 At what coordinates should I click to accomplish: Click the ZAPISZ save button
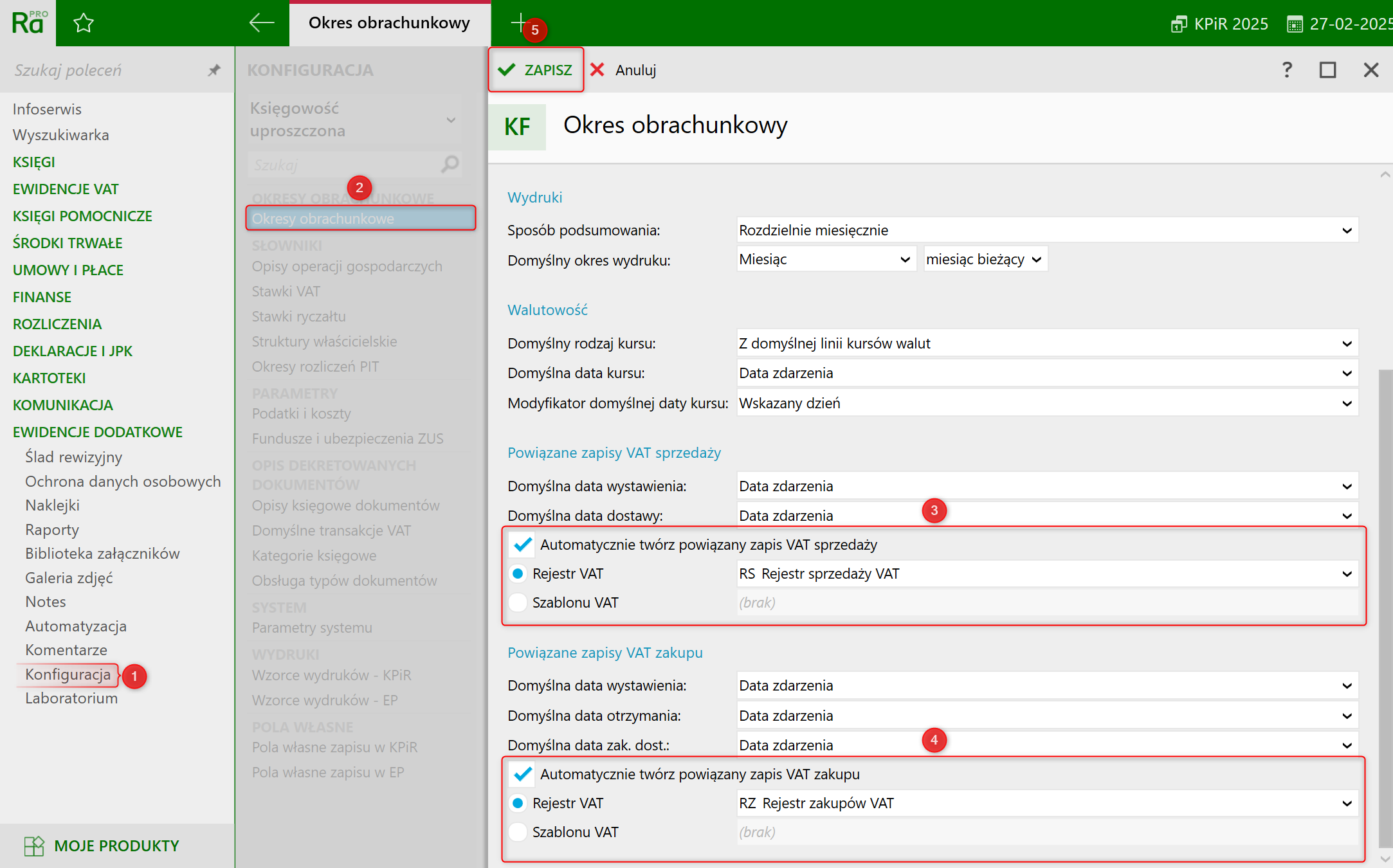coord(536,69)
